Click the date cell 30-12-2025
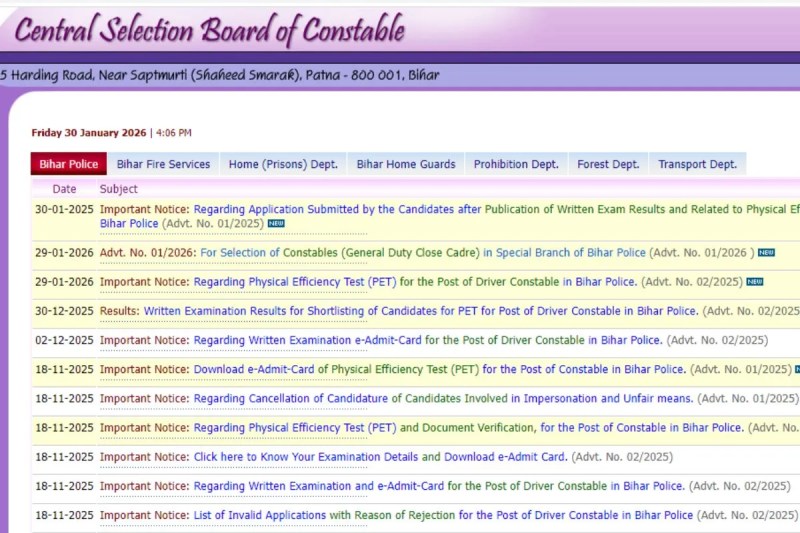Image resolution: width=800 pixels, height=533 pixels. [64, 311]
